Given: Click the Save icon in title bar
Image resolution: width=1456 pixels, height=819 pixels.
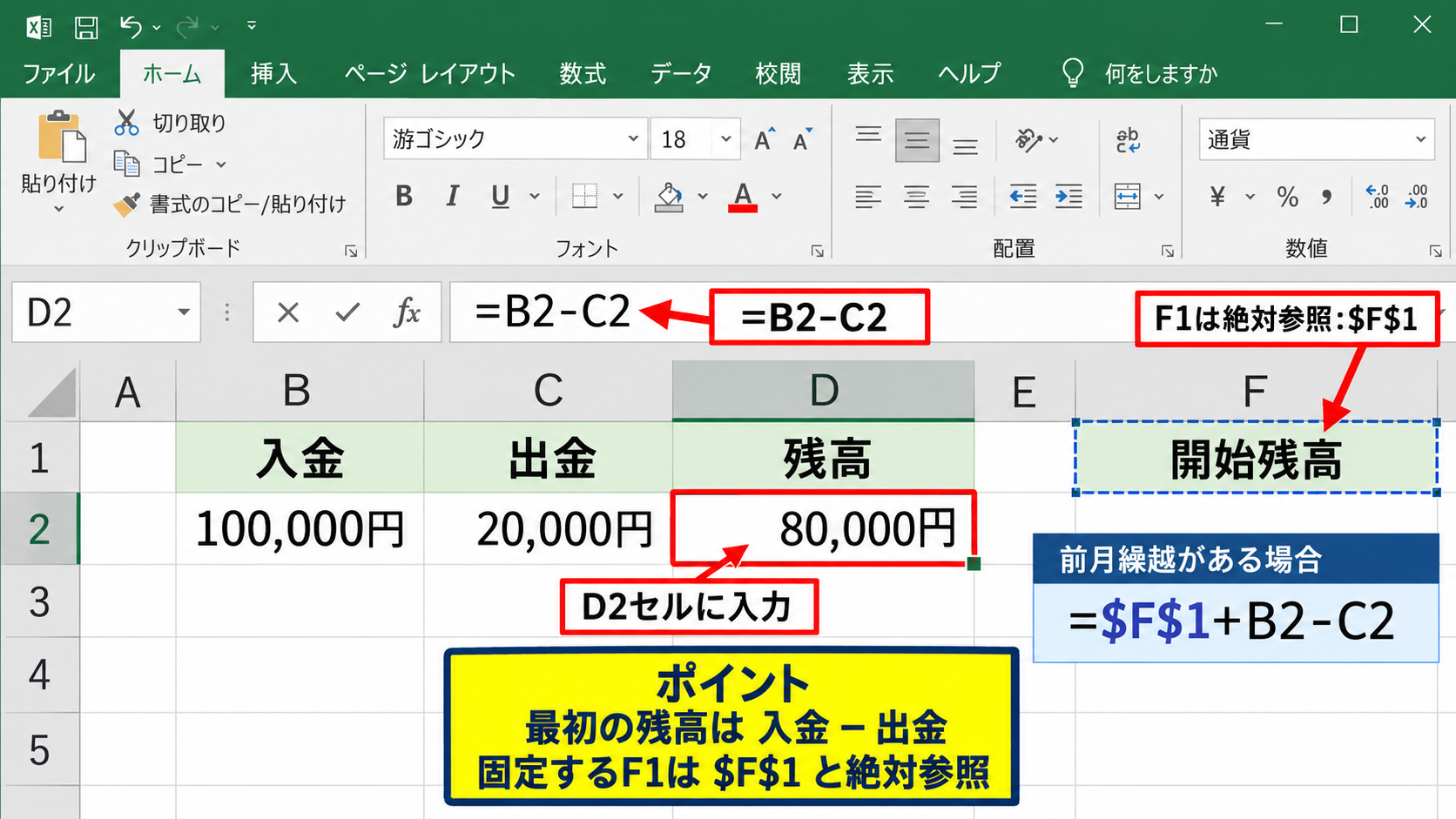Looking at the screenshot, I should [x=85, y=27].
